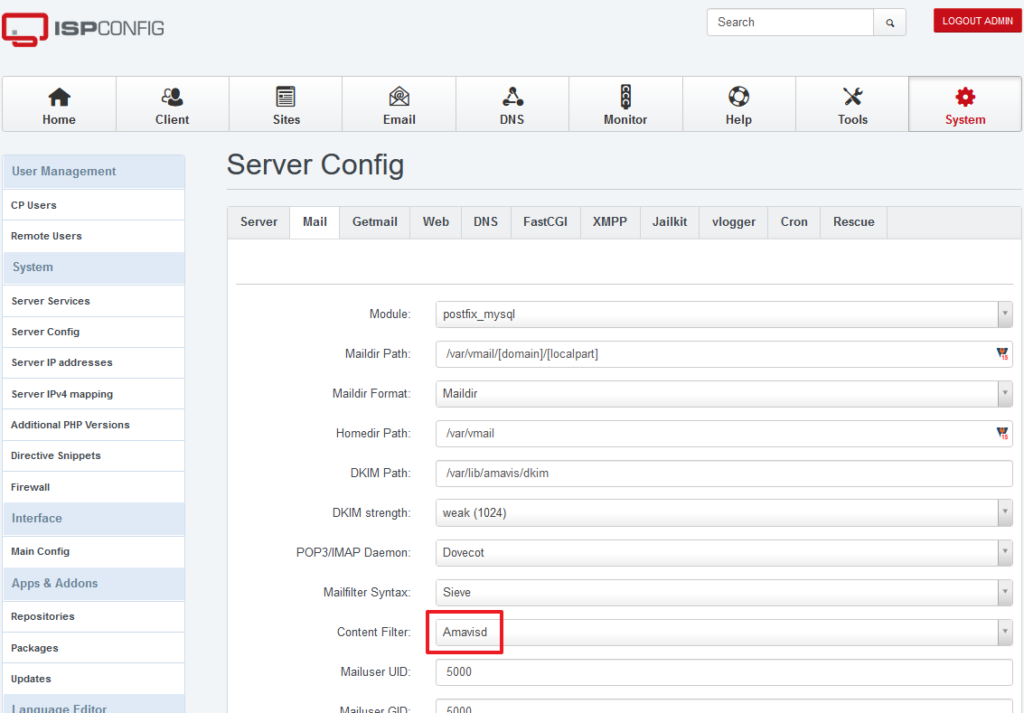
Task: Open the Module dropdown
Action: pos(724,314)
